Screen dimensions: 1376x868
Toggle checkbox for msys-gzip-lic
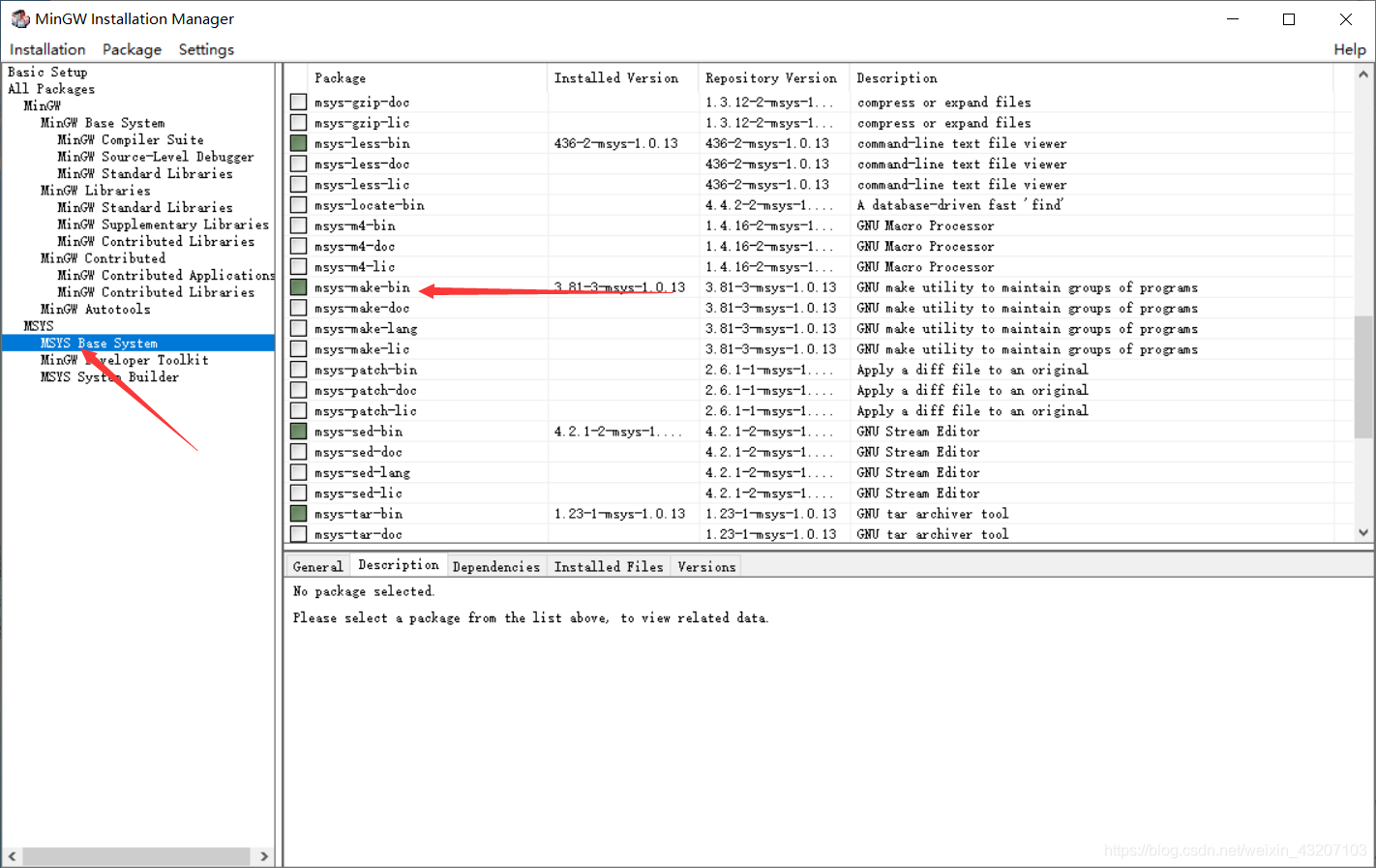pos(298,123)
